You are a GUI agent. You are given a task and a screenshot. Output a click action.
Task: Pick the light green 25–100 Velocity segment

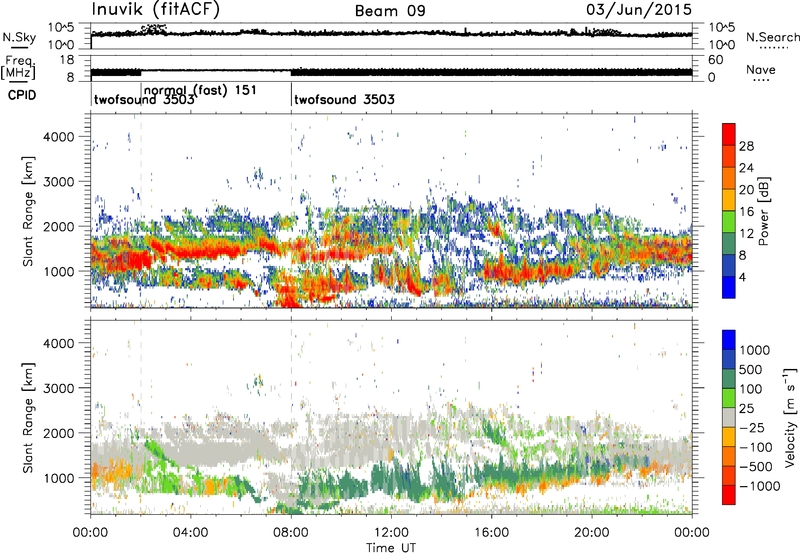(x=729, y=398)
